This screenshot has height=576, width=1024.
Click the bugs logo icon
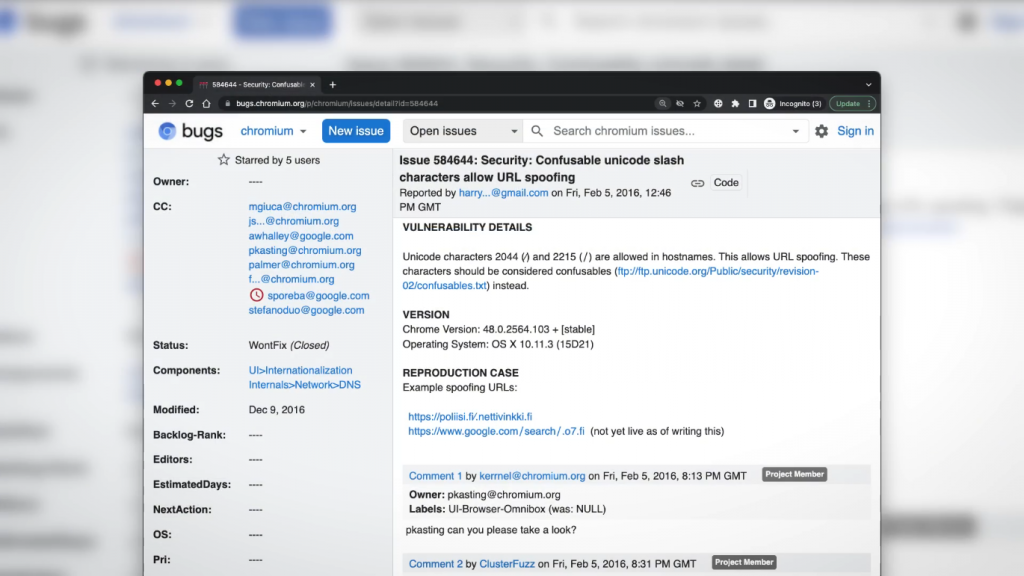click(x=167, y=131)
